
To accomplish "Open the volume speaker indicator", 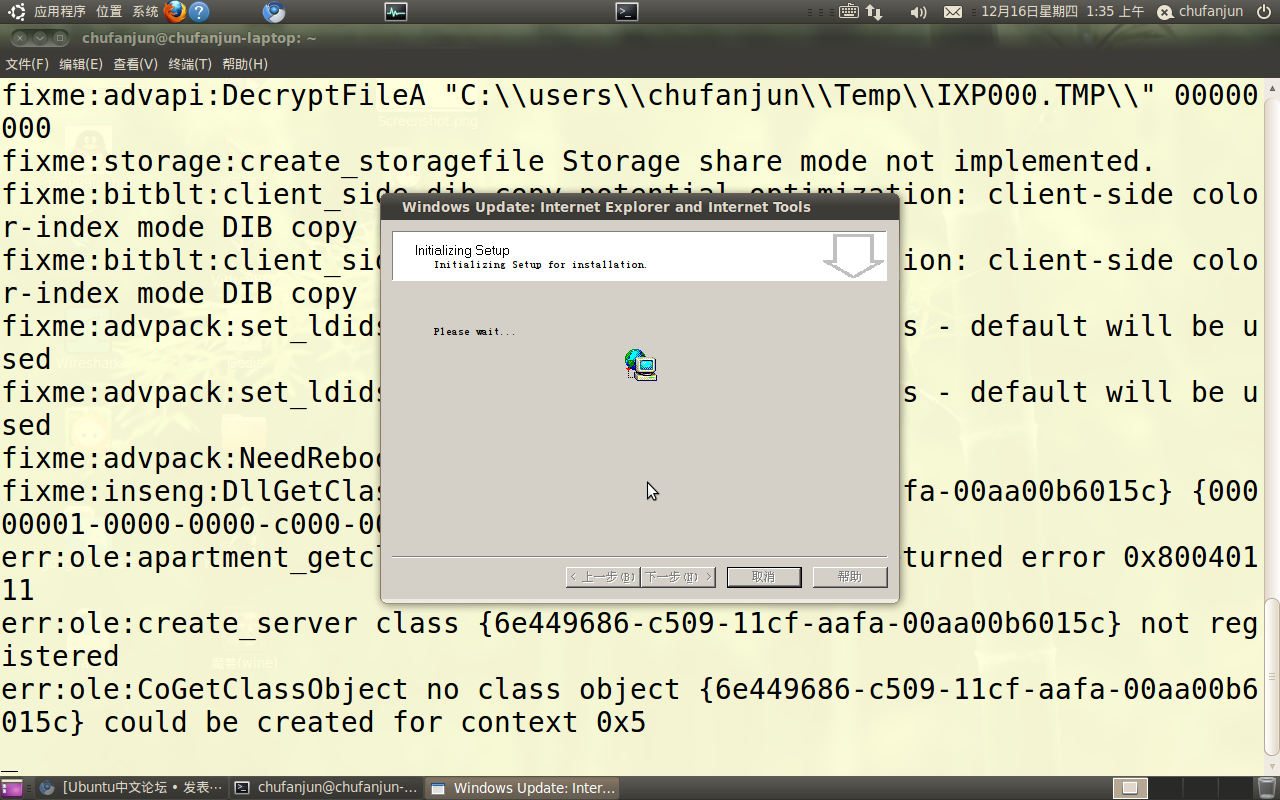I will pos(918,12).
